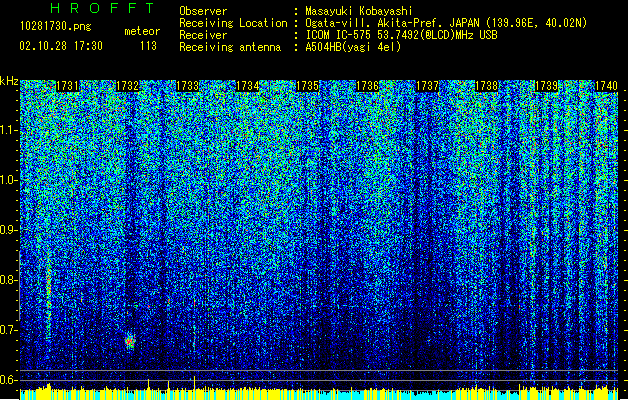The width and height of the screenshot is (629, 400).
Task: Click the date 02.10.28 17:30
Action: [x=61, y=46]
